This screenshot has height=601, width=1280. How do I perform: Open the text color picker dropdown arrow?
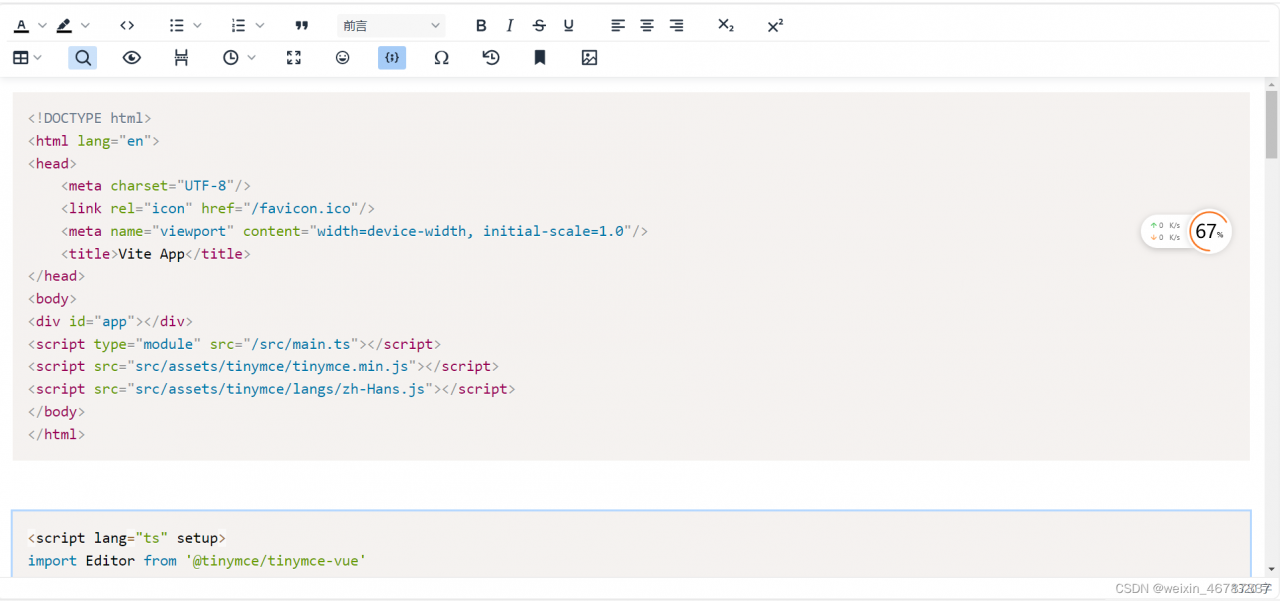tap(42, 25)
